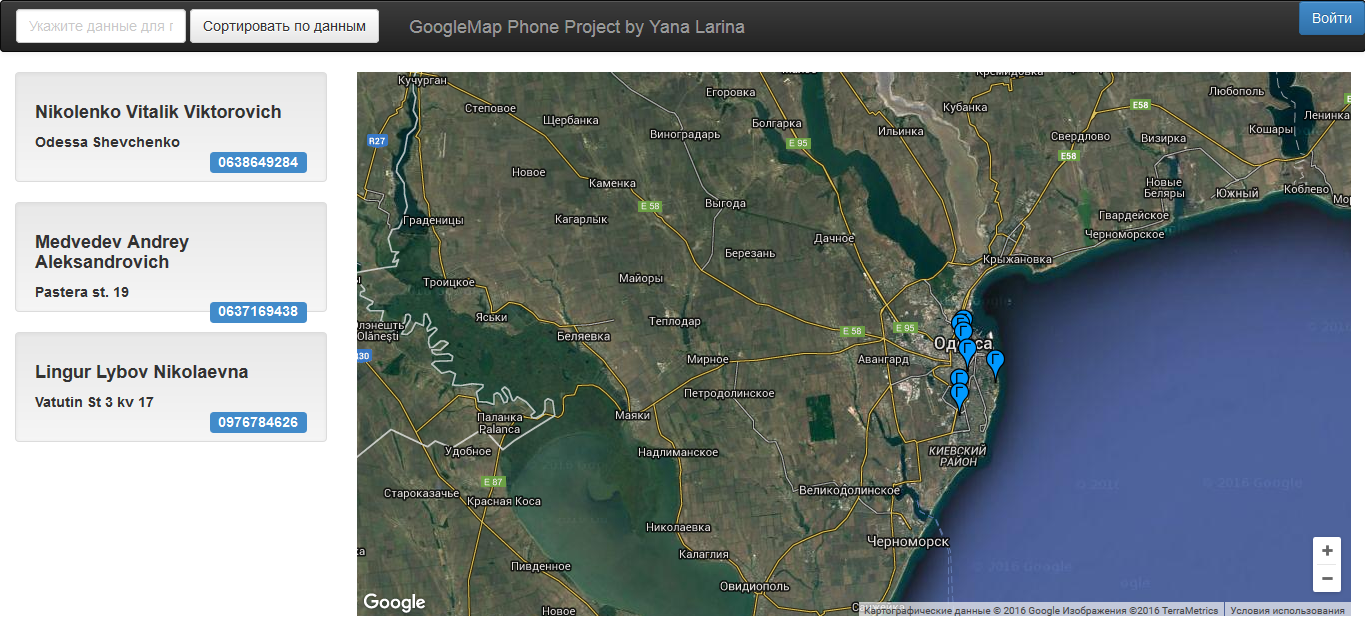Open the GoogleMap Phone Project brand link
This screenshot has height=636, width=1365.
point(577,27)
